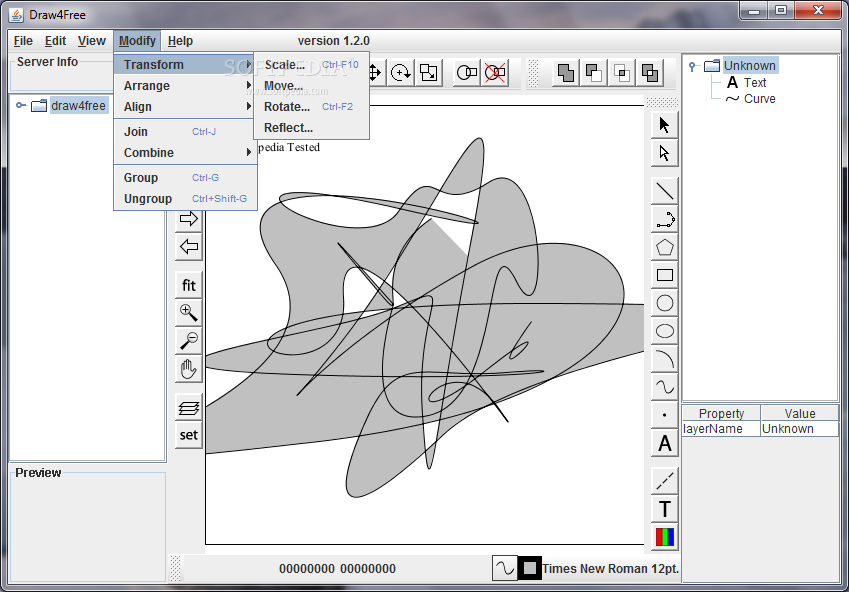Collapse the draw4free tree node
This screenshot has width=849, height=592.
21,105
